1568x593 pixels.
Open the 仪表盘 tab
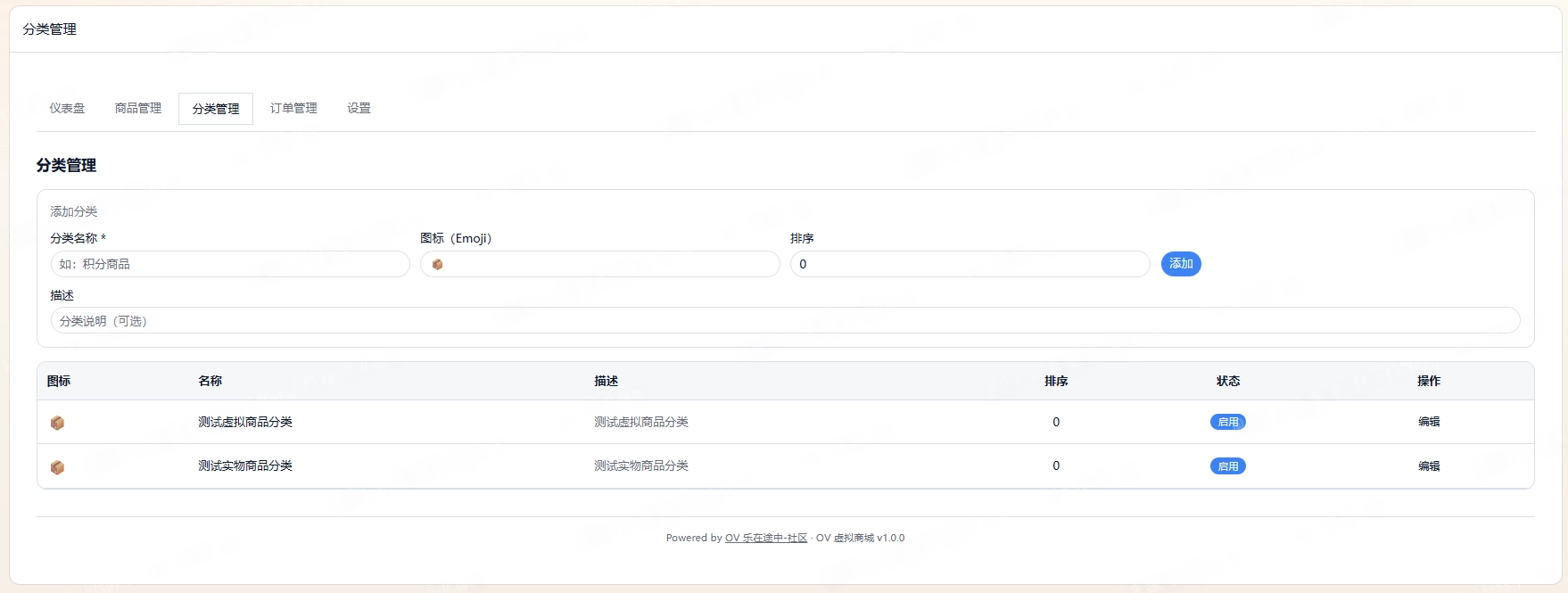(67, 108)
